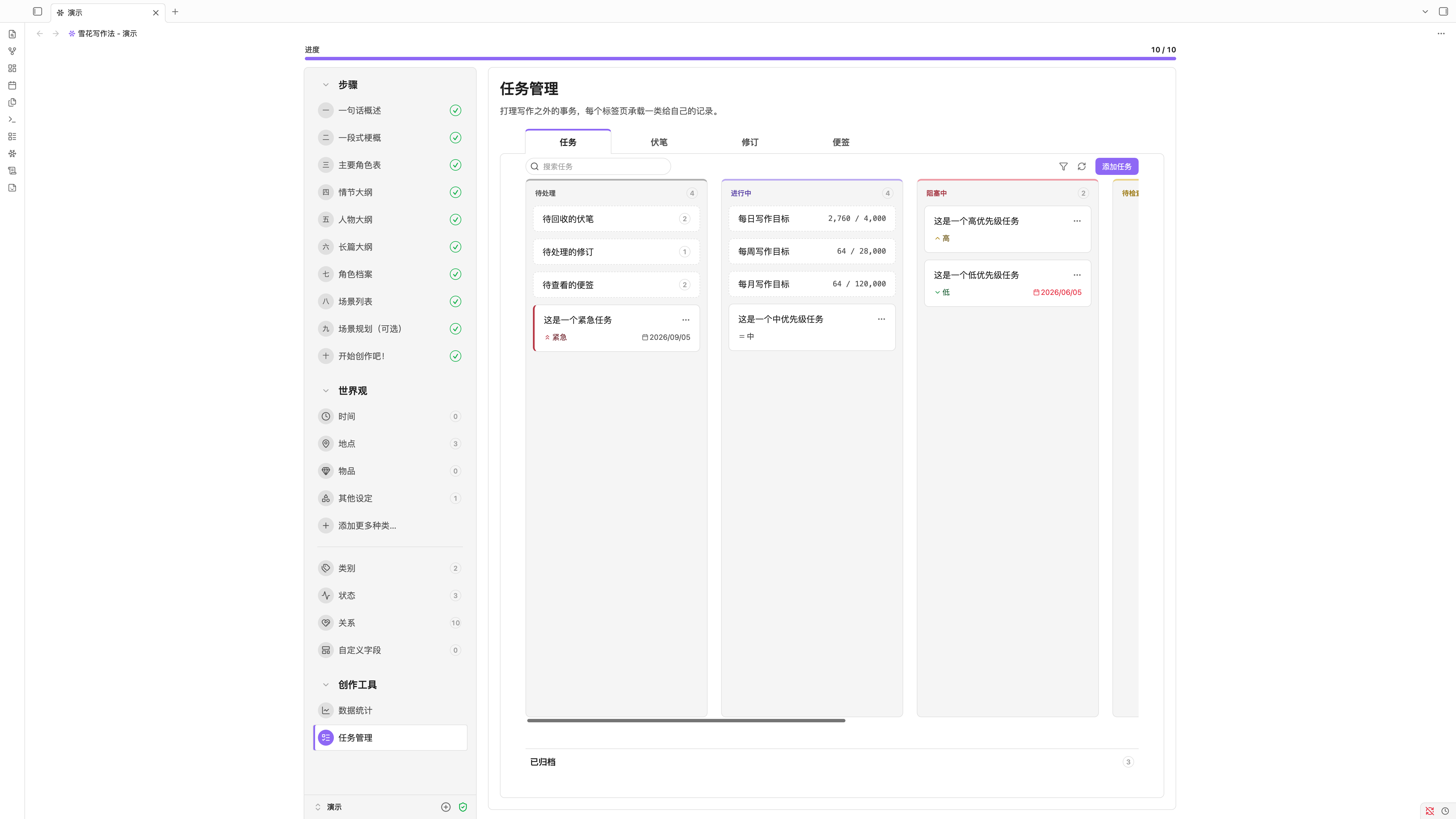Open the quick switcher file-search ribbon icon
This screenshot has height=819, width=1456.
(12, 34)
